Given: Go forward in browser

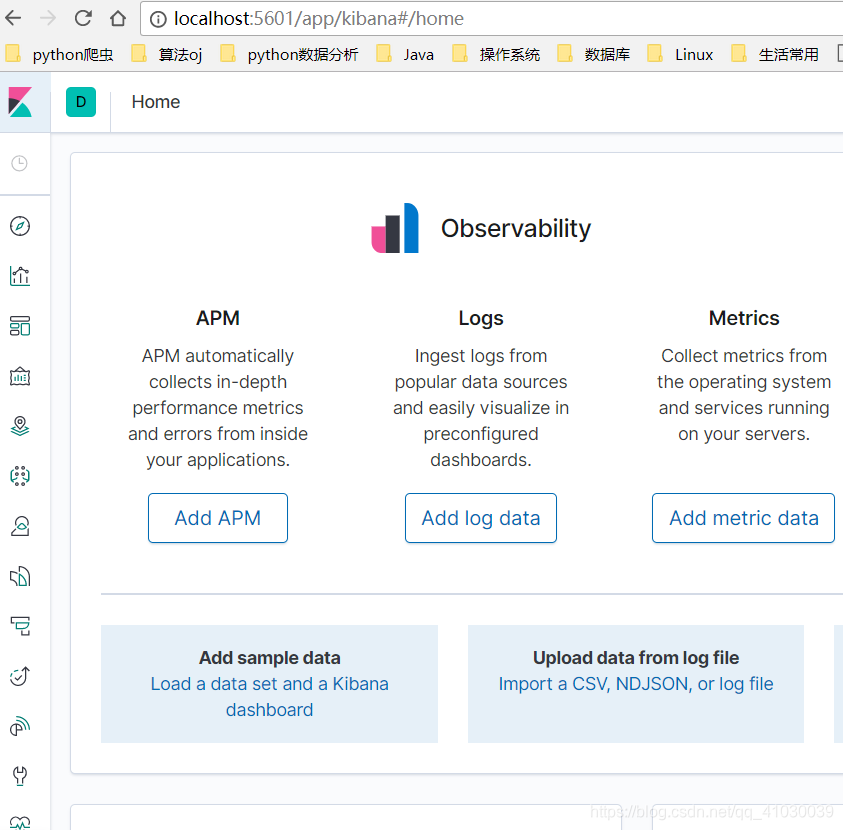Looking at the screenshot, I should pos(48,18).
